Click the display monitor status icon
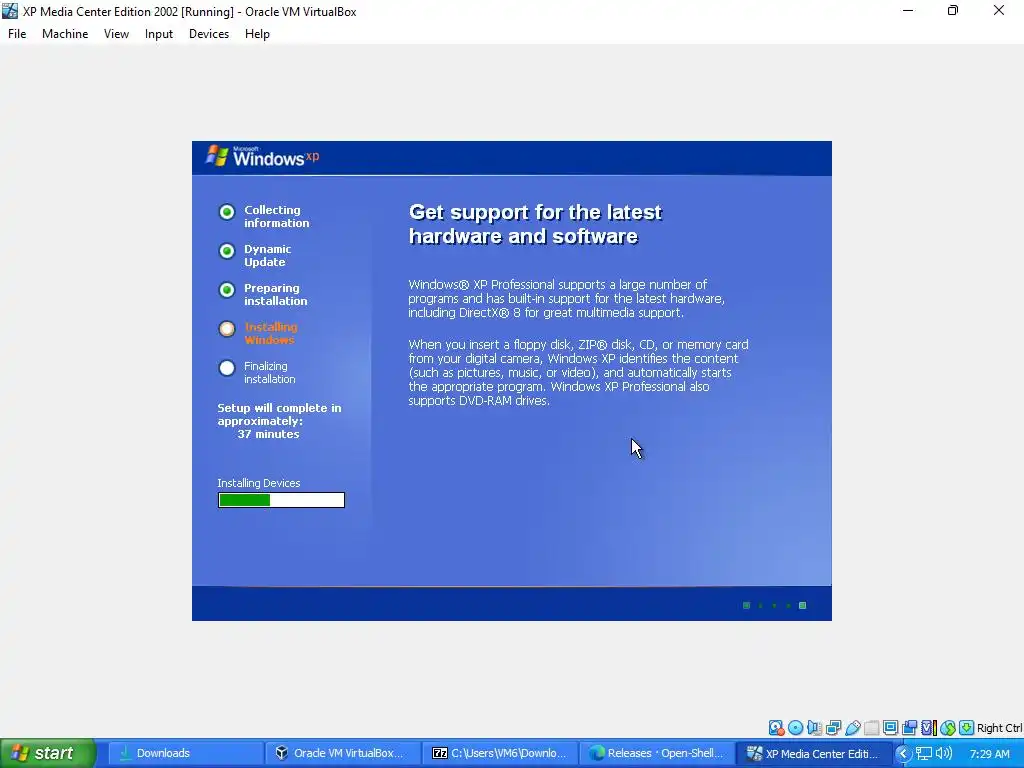This screenshot has height=768, width=1024. point(890,728)
